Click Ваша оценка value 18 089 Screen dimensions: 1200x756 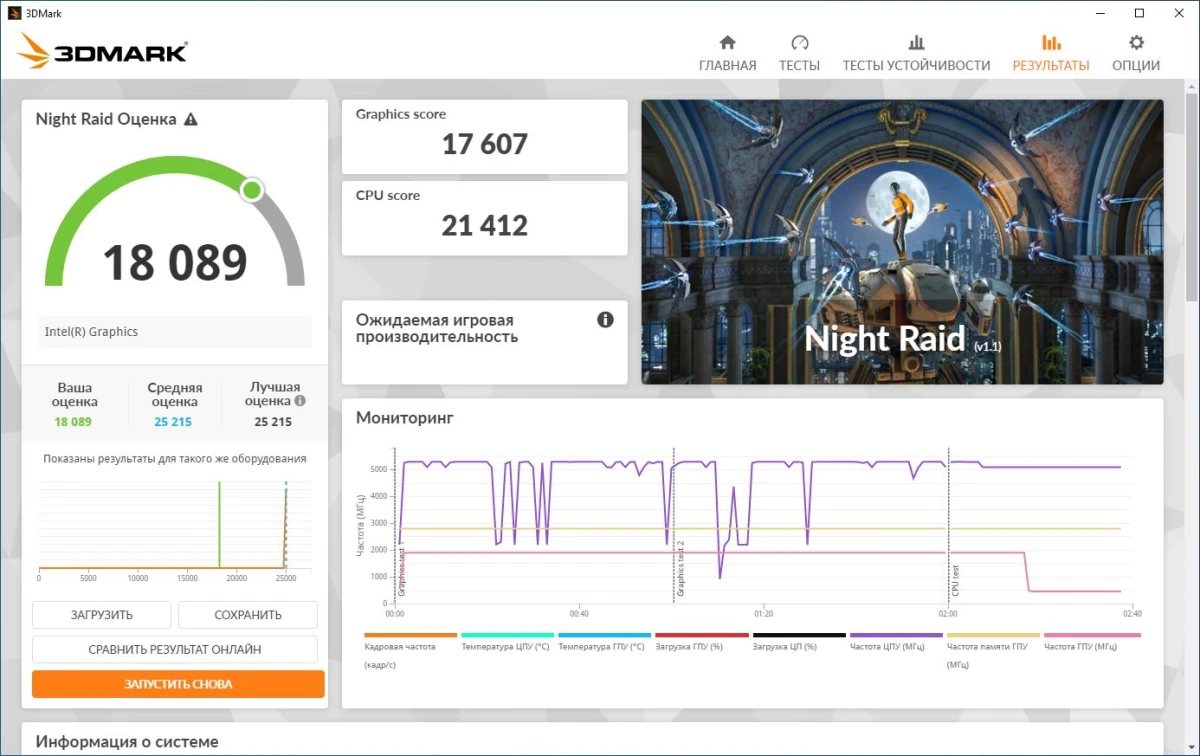[x=73, y=422]
